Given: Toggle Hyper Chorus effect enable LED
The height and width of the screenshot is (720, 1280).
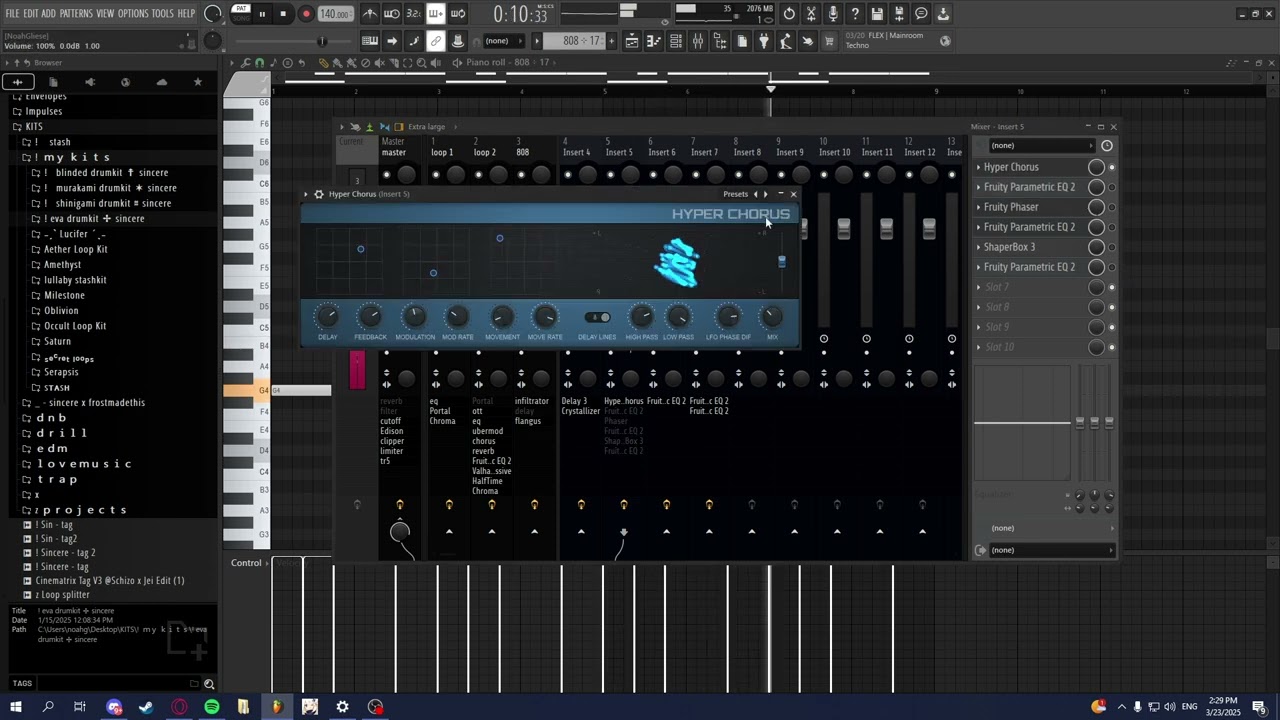Looking at the screenshot, I should pyautogui.click(x=1111, y=167).
